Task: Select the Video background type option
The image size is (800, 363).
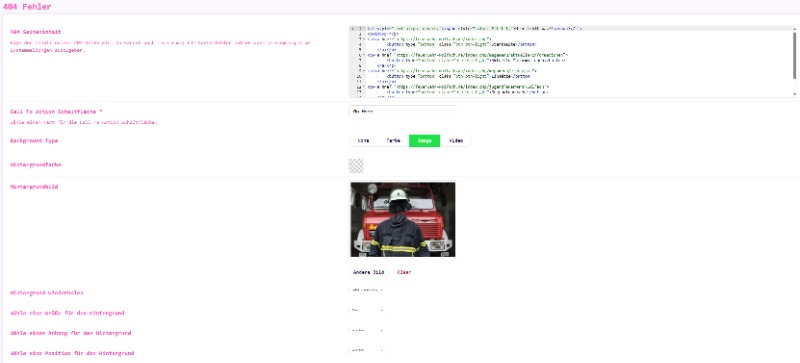Action: tap(456, 140)
